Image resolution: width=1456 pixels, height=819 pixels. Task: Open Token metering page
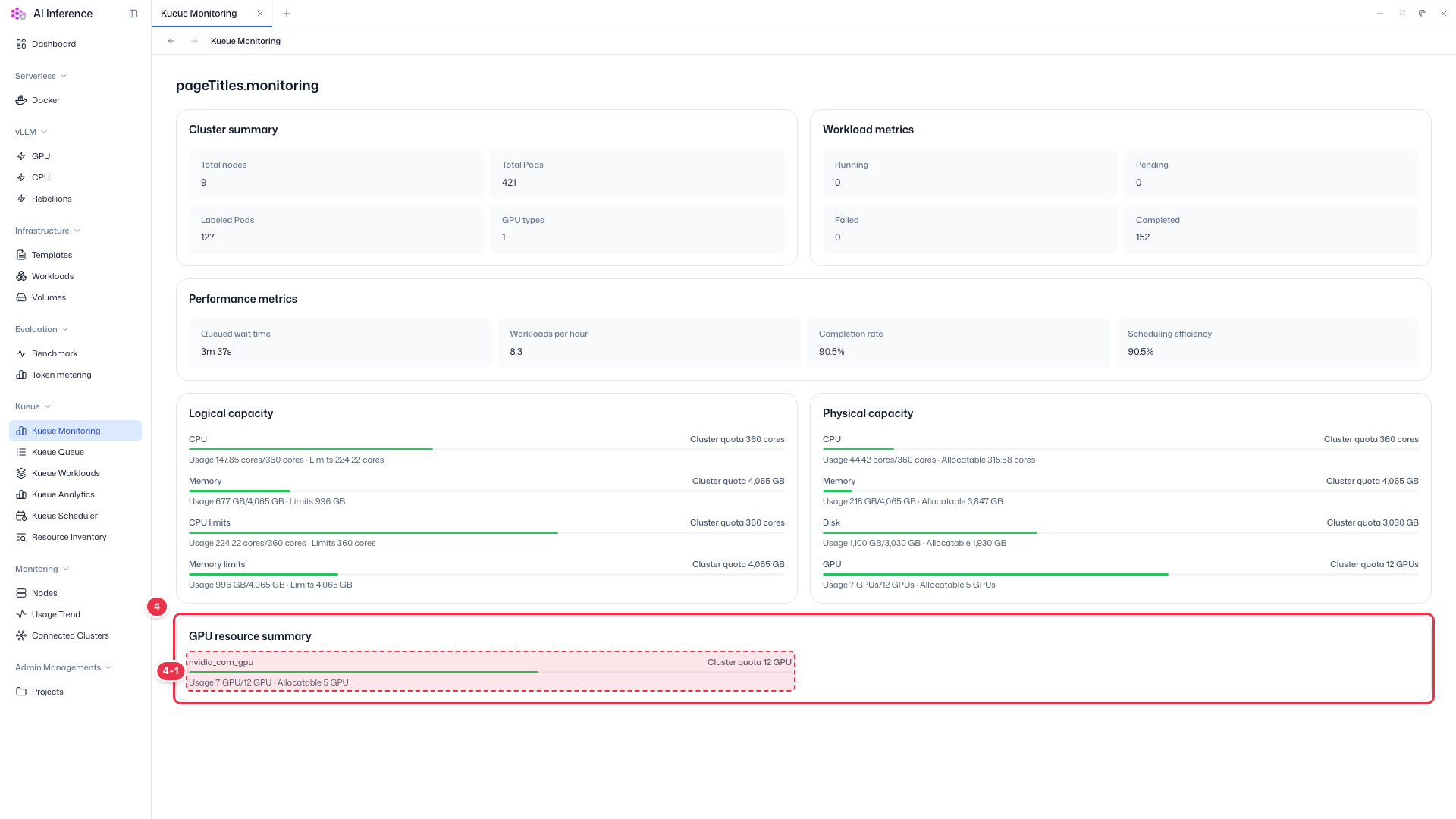(75, 375)
